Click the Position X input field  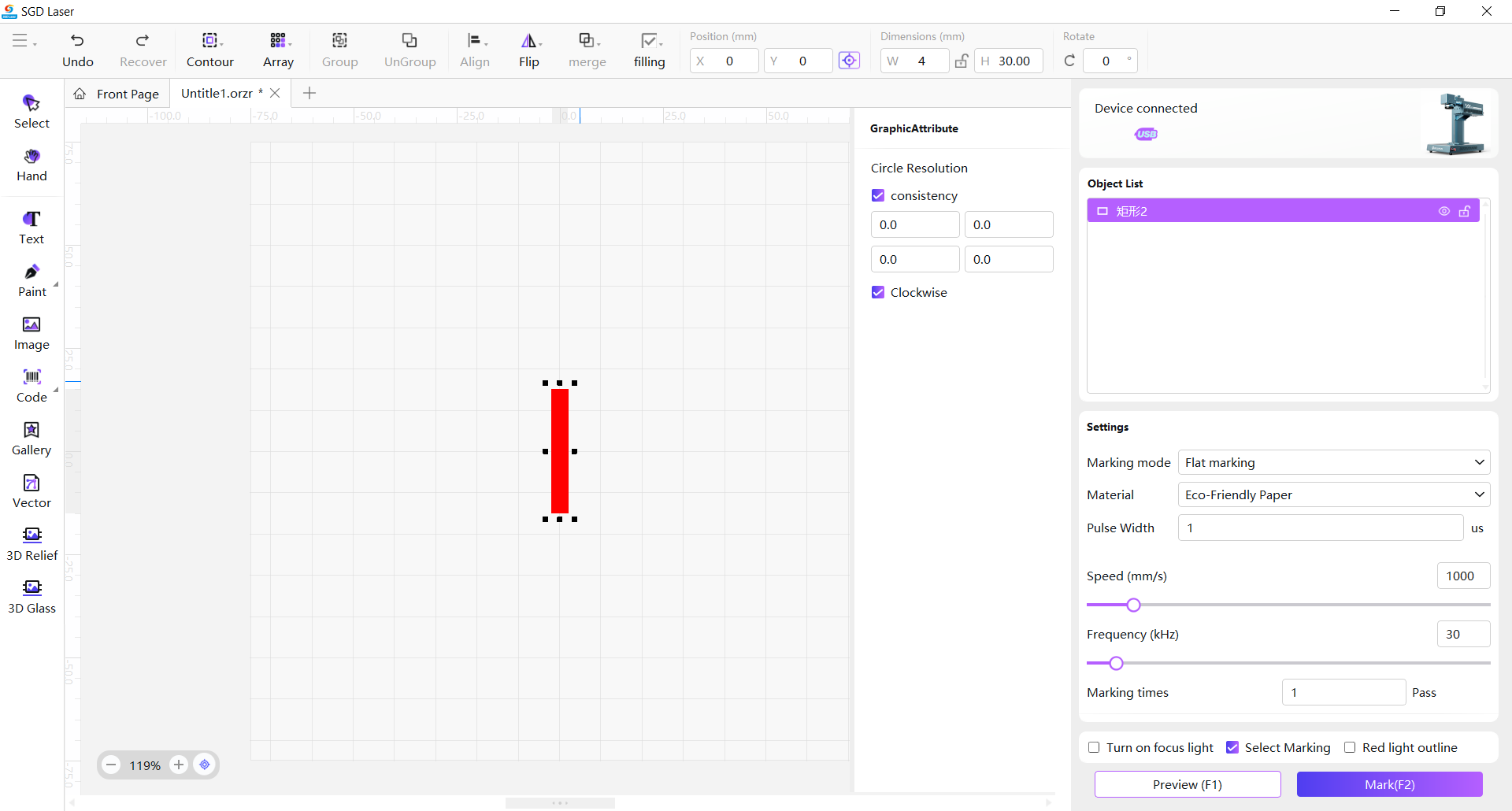[724, 61]
